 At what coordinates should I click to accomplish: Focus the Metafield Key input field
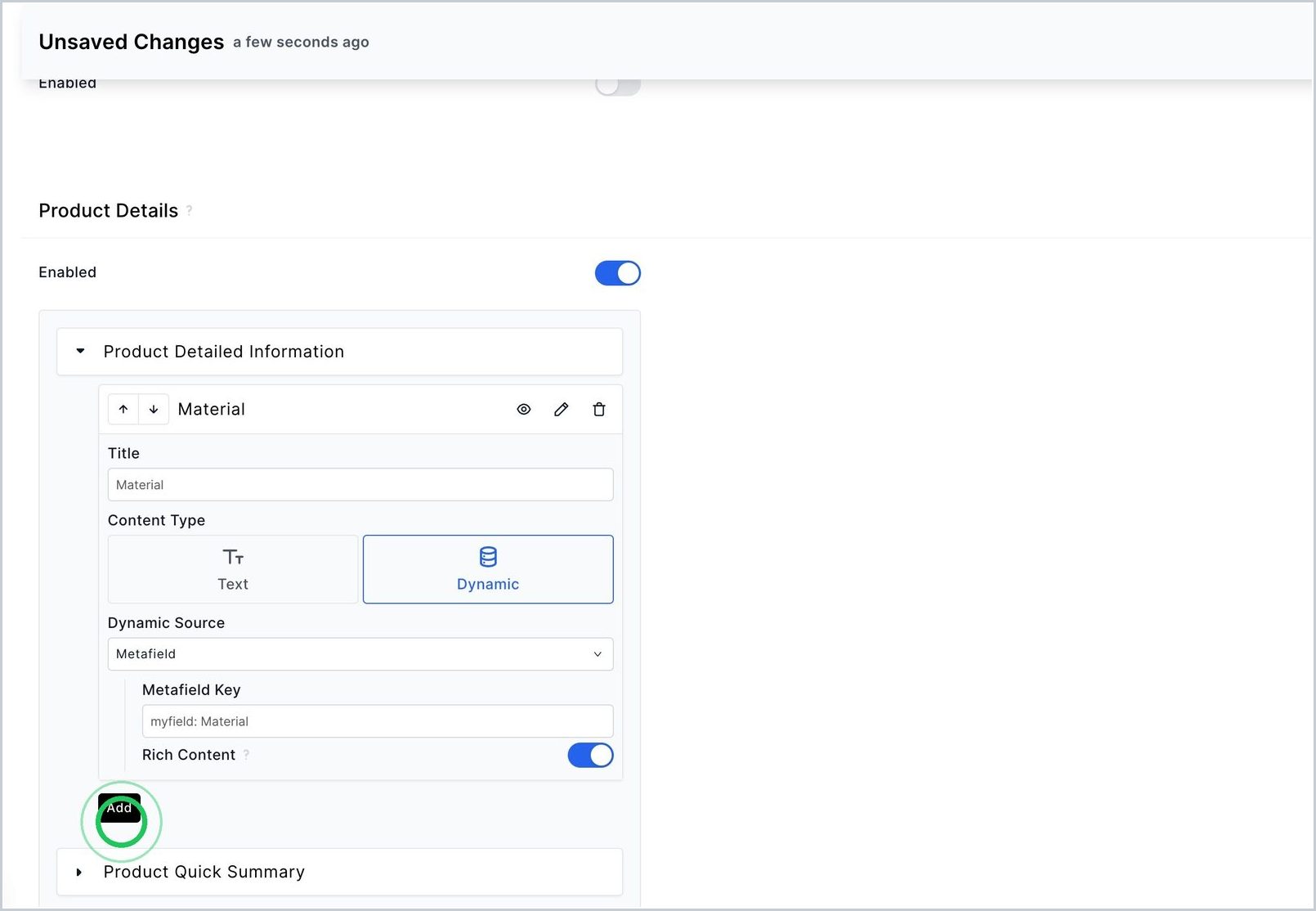(x=378, y=721)
